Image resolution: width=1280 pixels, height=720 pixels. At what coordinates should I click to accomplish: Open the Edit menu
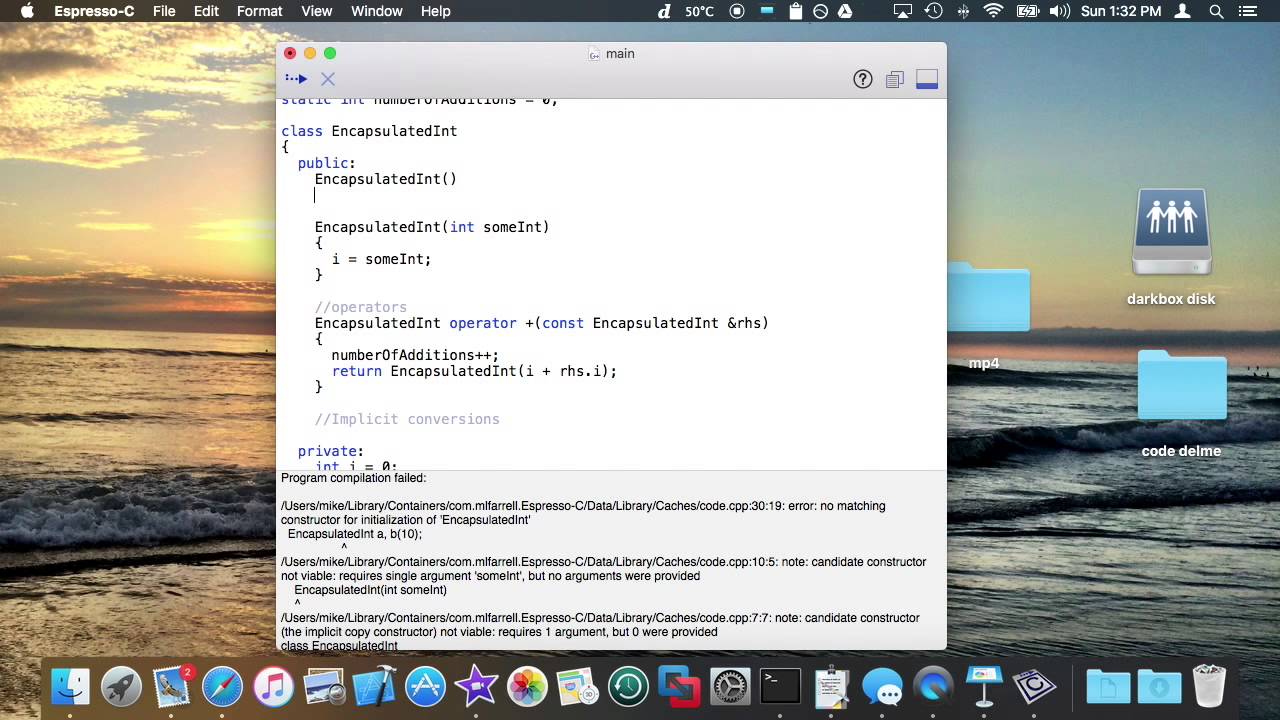(x=206, y=11)
